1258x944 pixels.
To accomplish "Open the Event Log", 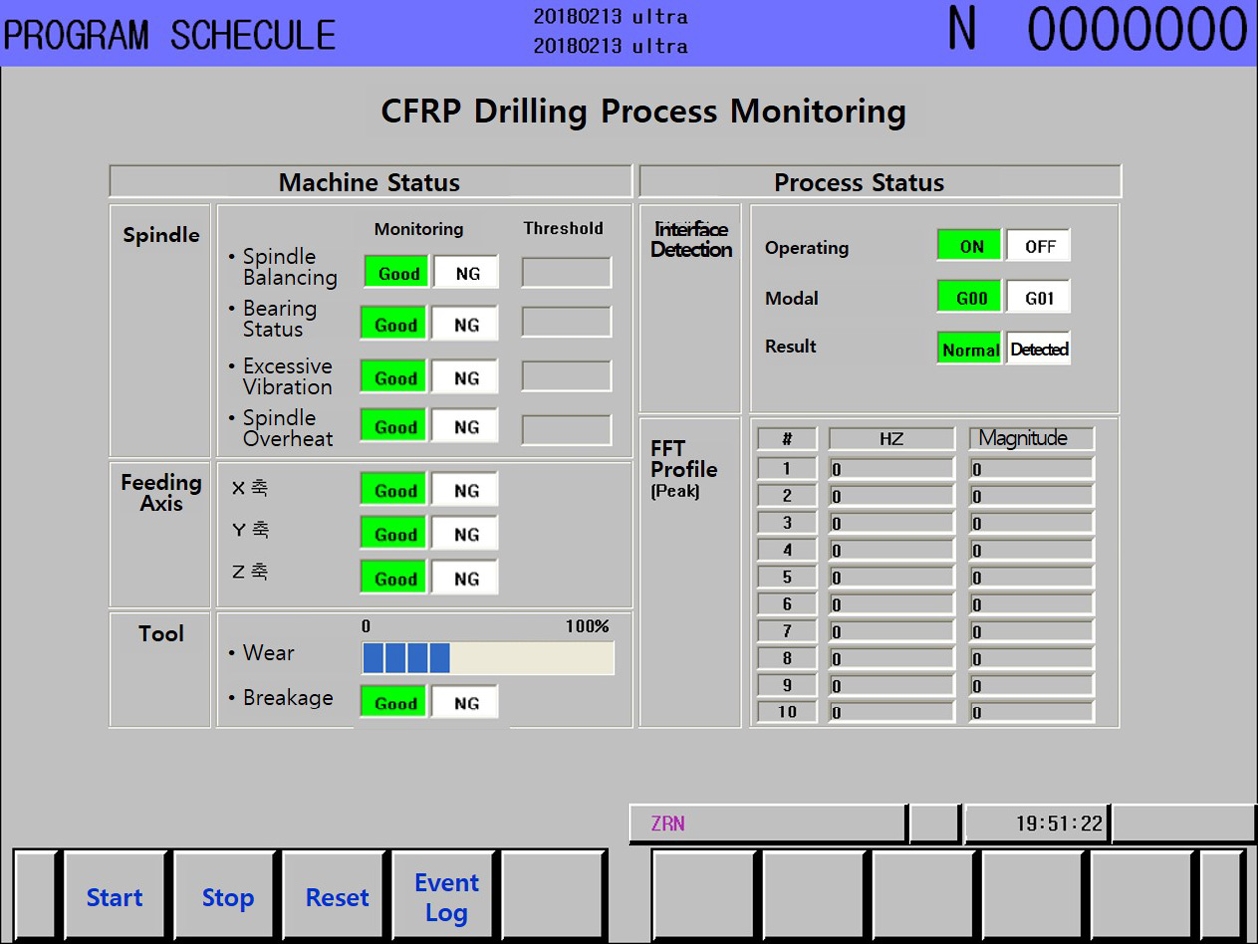I will coord(446,897).
